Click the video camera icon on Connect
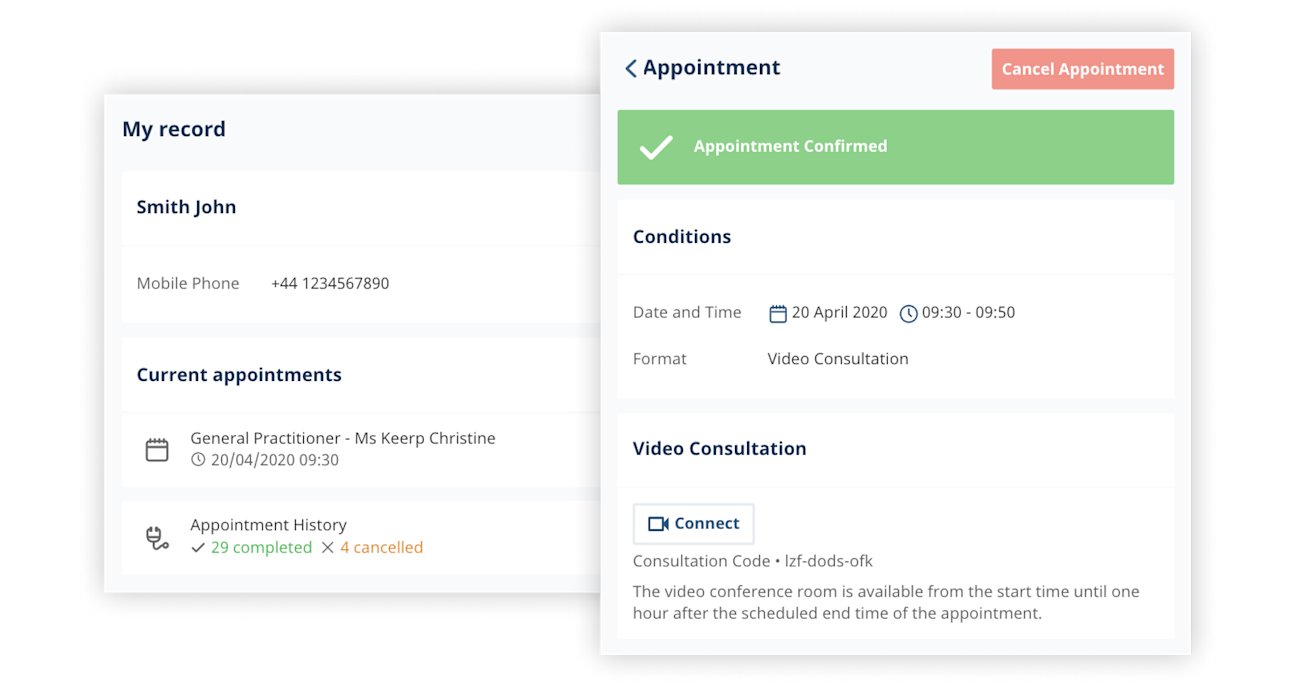Screen dimensions: 1300x687 coord(657,524)
